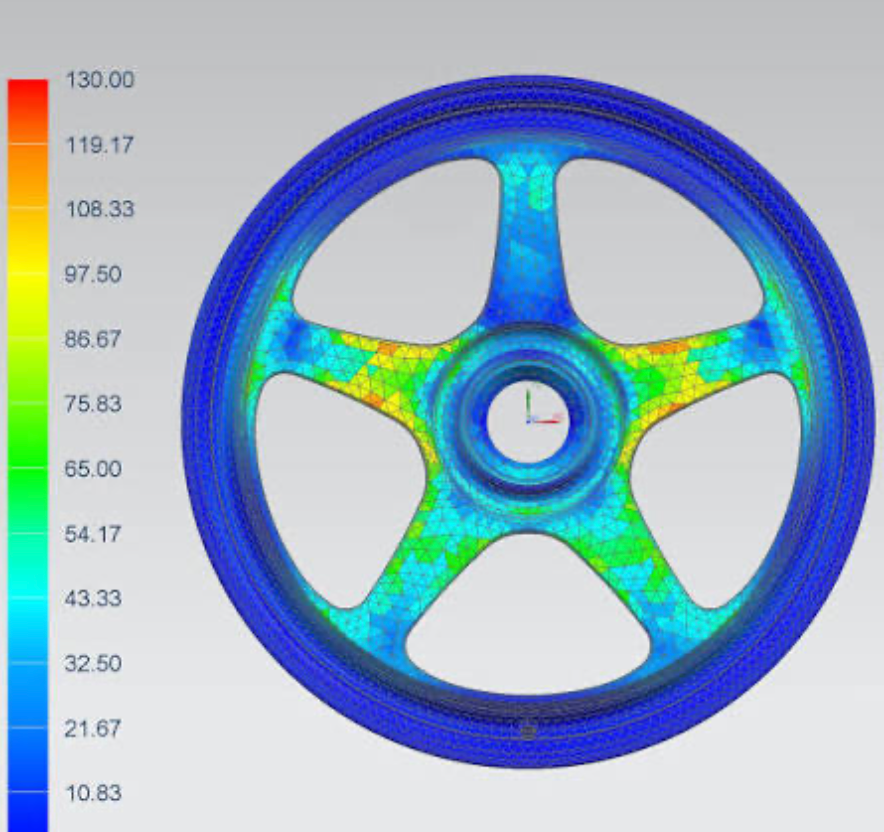Click the 75.83 legend value
The image size is (884, 832).
coord(93,404)
